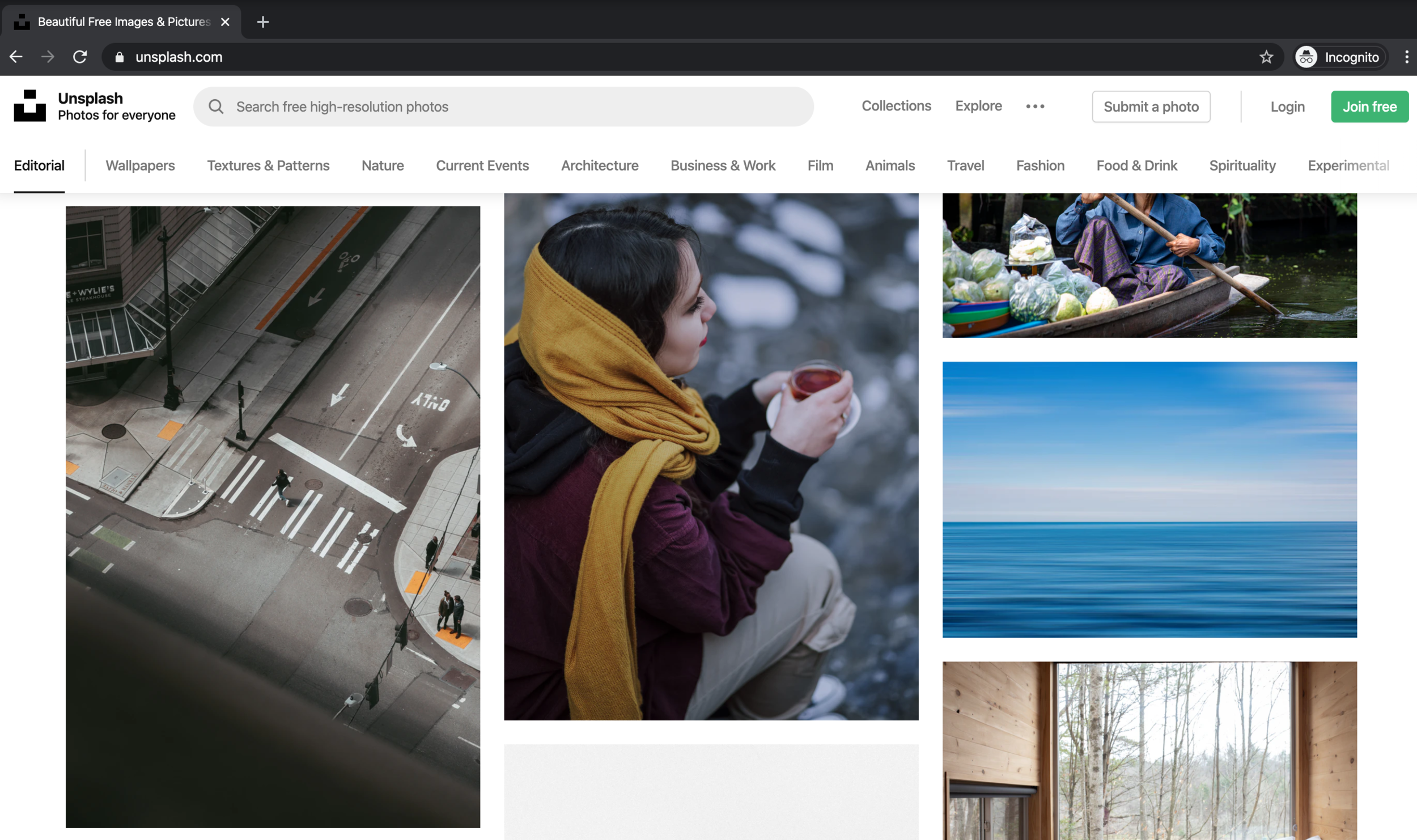Select the Wallpapers category tab
This screenshot has width=1417, height=840.
140,166
